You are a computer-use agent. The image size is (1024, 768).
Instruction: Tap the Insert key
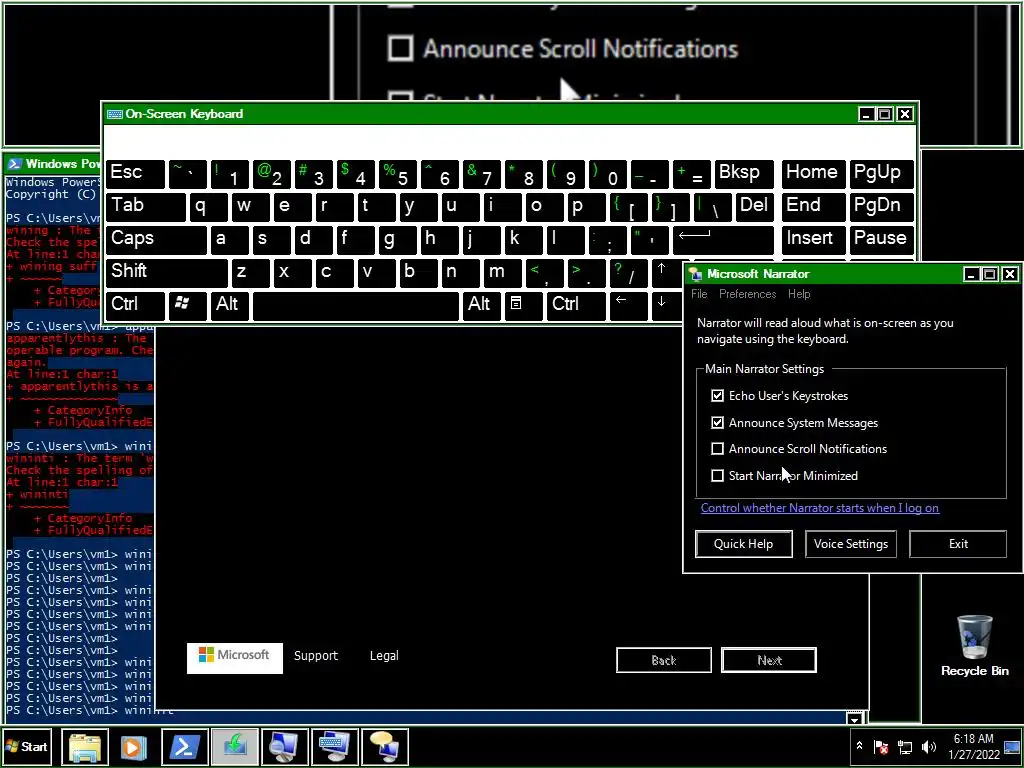pyautogui.click(x=812, y=238)
